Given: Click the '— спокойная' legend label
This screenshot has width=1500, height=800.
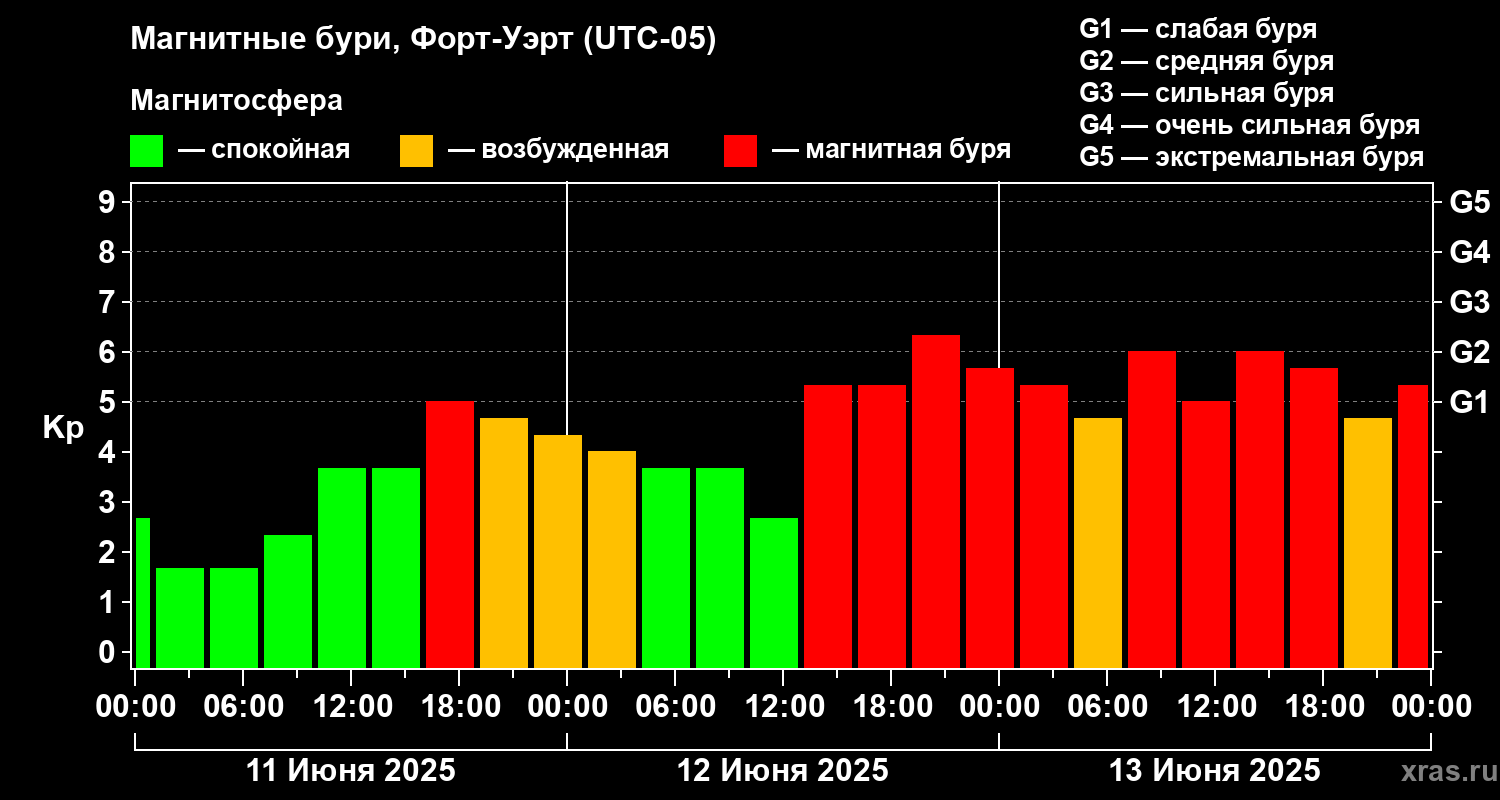Looking at the screenshot, I should pos(264,150).
